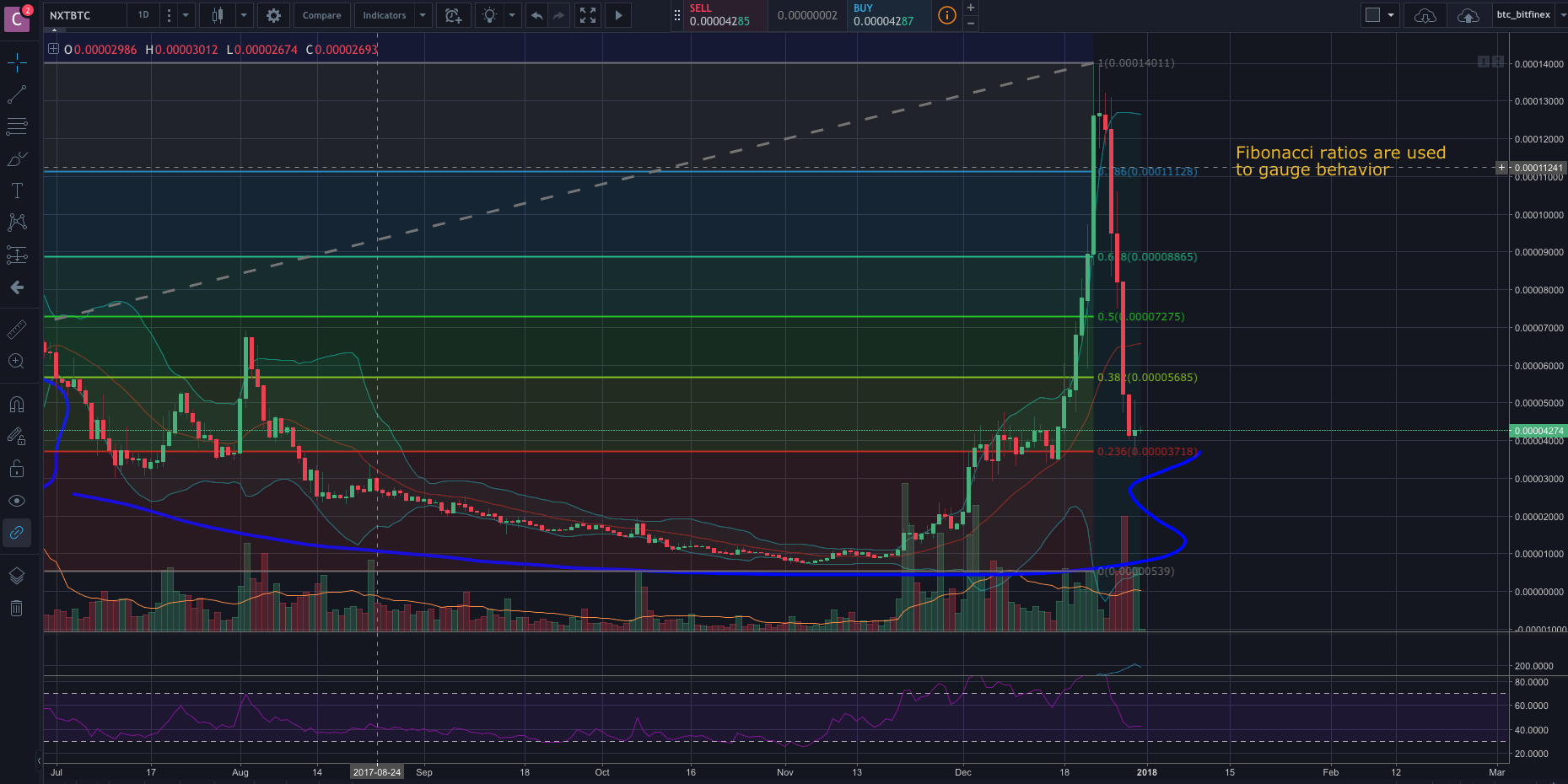
Task: Increase order quantity with plus
Action: 971,8
